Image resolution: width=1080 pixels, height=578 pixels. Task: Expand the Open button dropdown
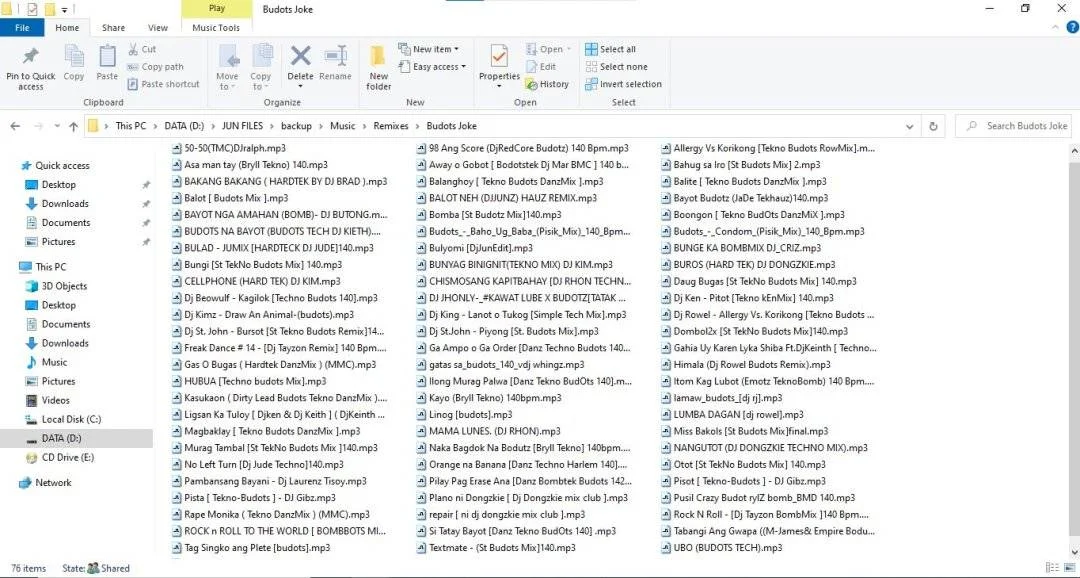pyautogui.click(x=569, y=49)
